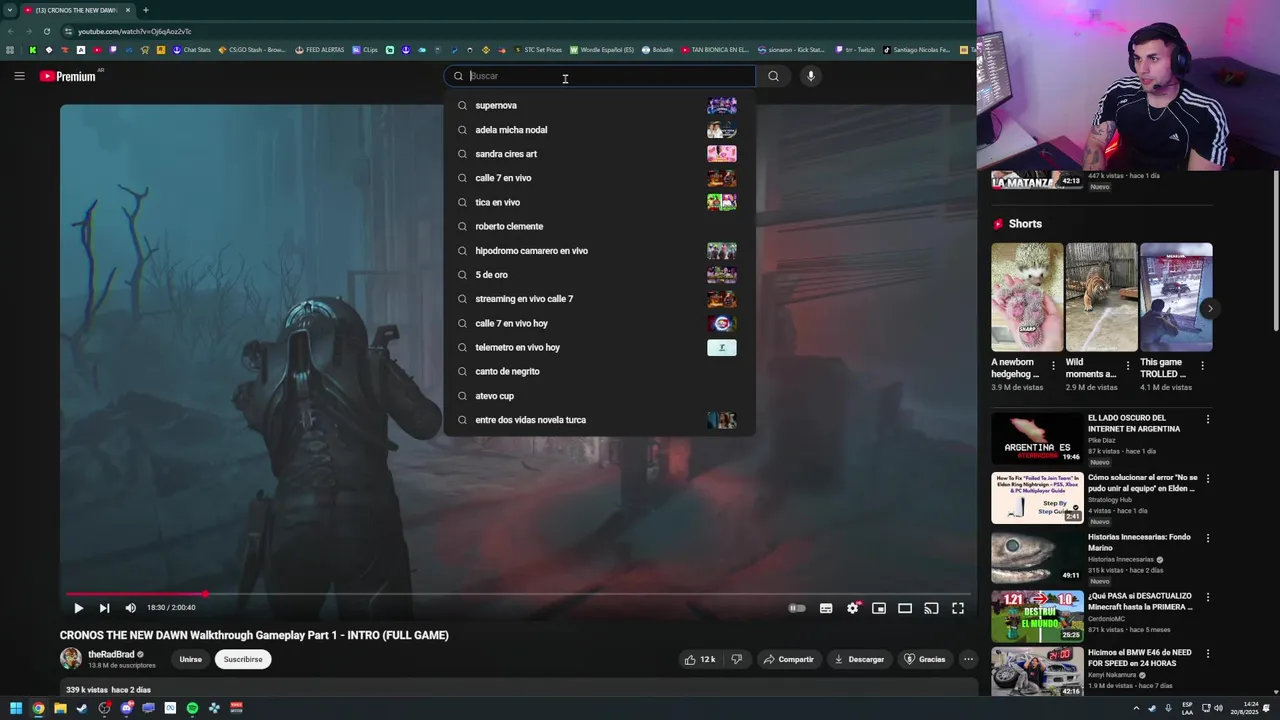Click the search magnifier button
Viewport: 1280px width, 720px height.
(773, 76)
